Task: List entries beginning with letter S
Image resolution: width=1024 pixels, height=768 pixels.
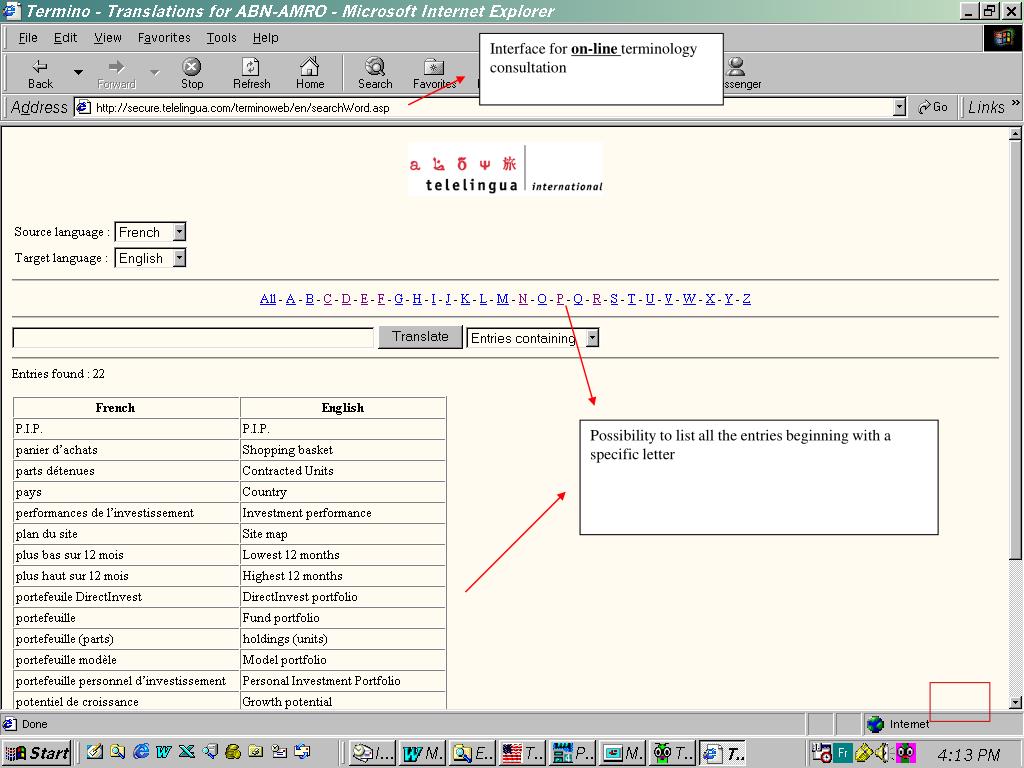Action: pyautogui.click(x=614, y=299)
